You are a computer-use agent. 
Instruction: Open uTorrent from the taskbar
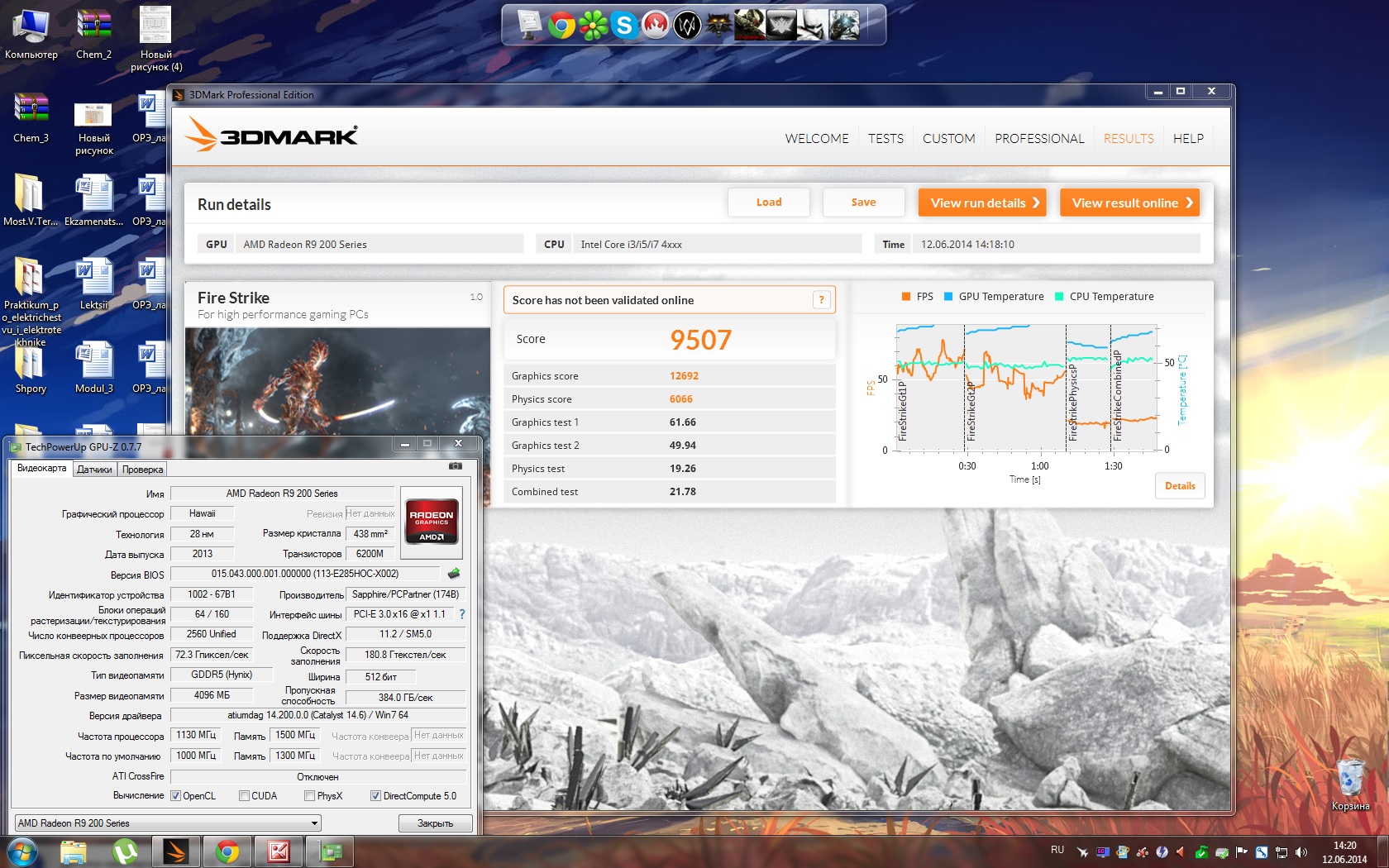pos(125,851)
